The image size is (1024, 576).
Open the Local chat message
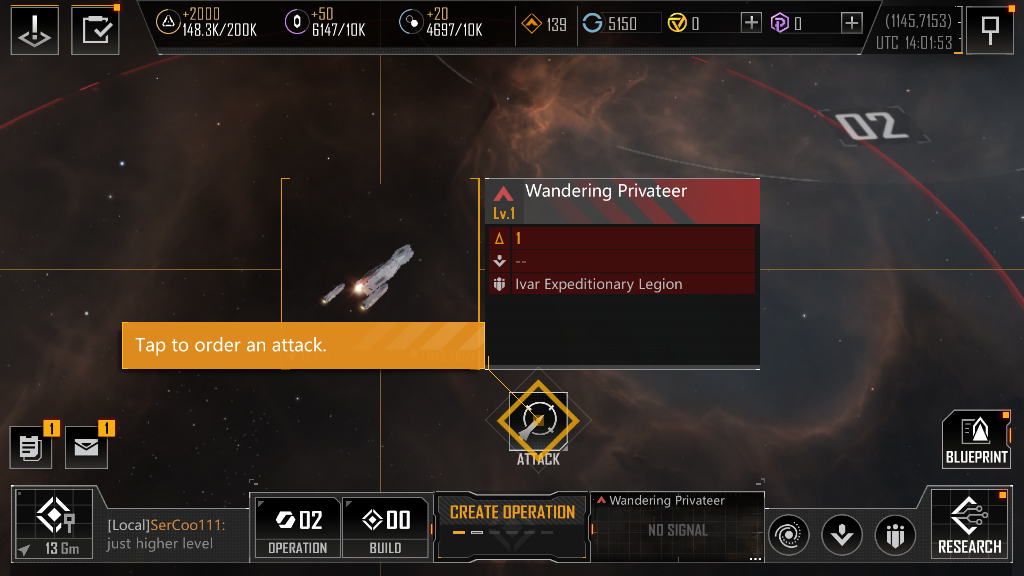[x=167, y=534]
